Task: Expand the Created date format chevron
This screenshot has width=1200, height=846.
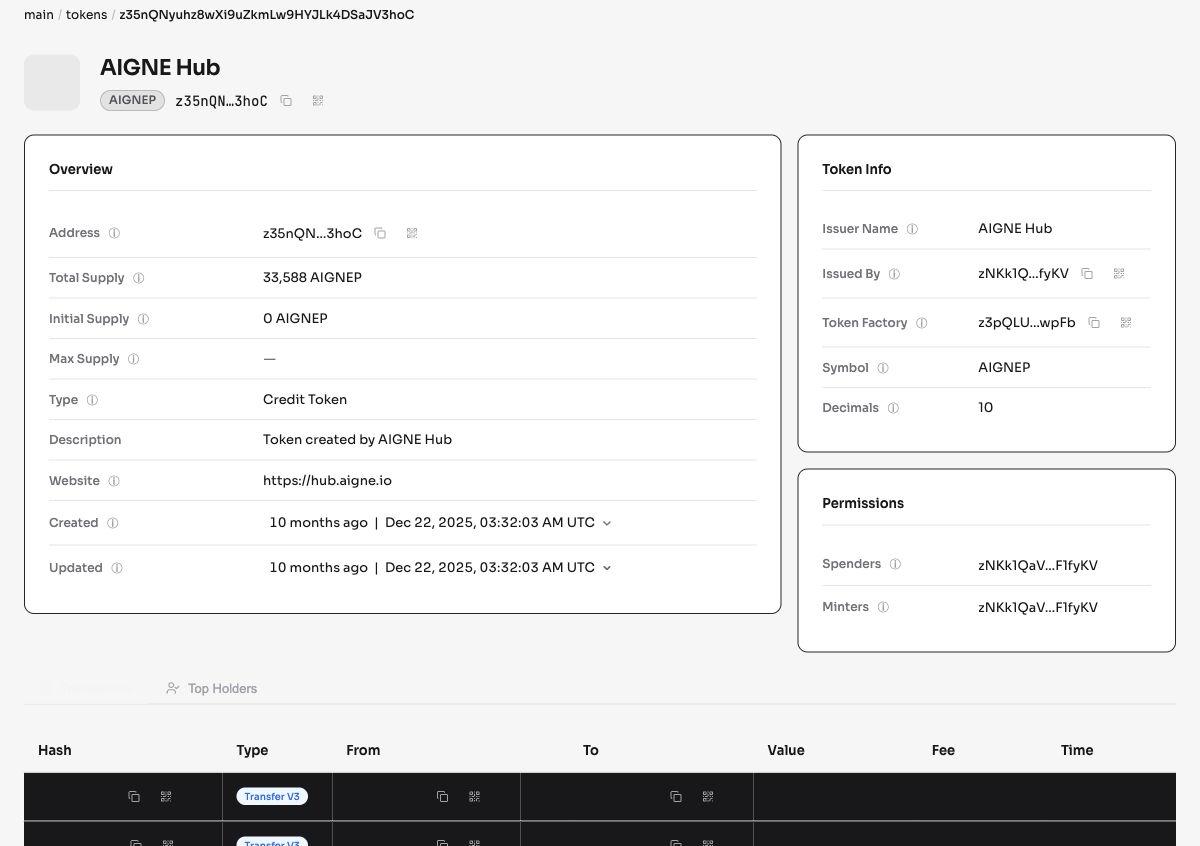Action: coord(607,523)
